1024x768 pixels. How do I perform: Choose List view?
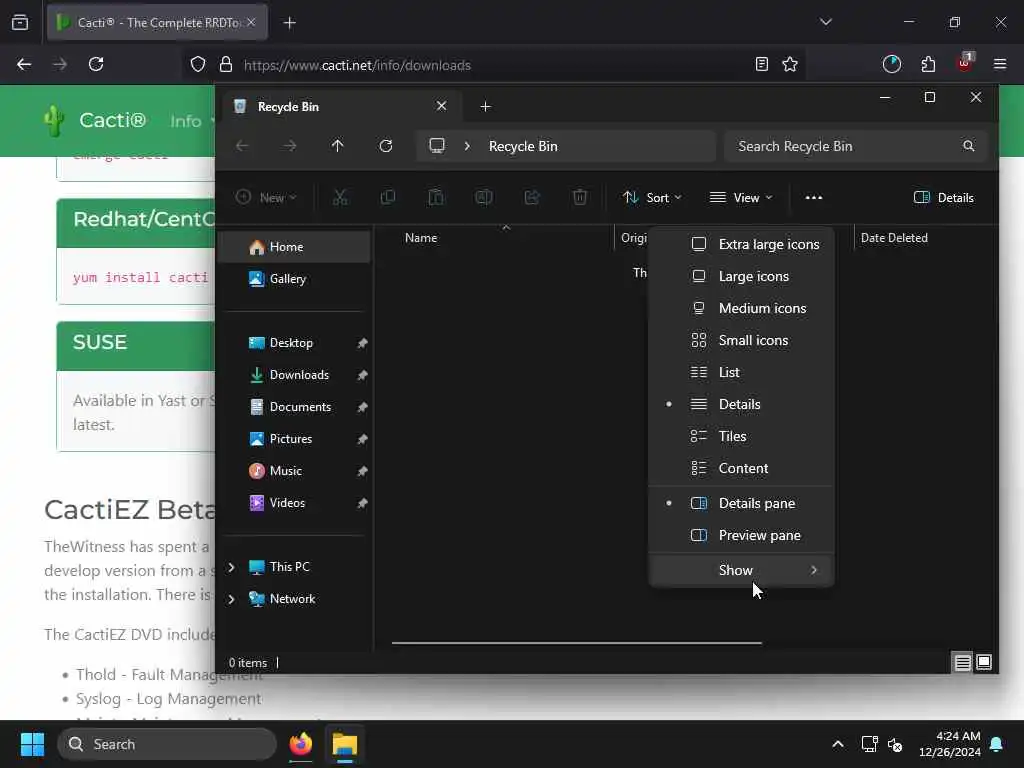(x=741, y=372)
